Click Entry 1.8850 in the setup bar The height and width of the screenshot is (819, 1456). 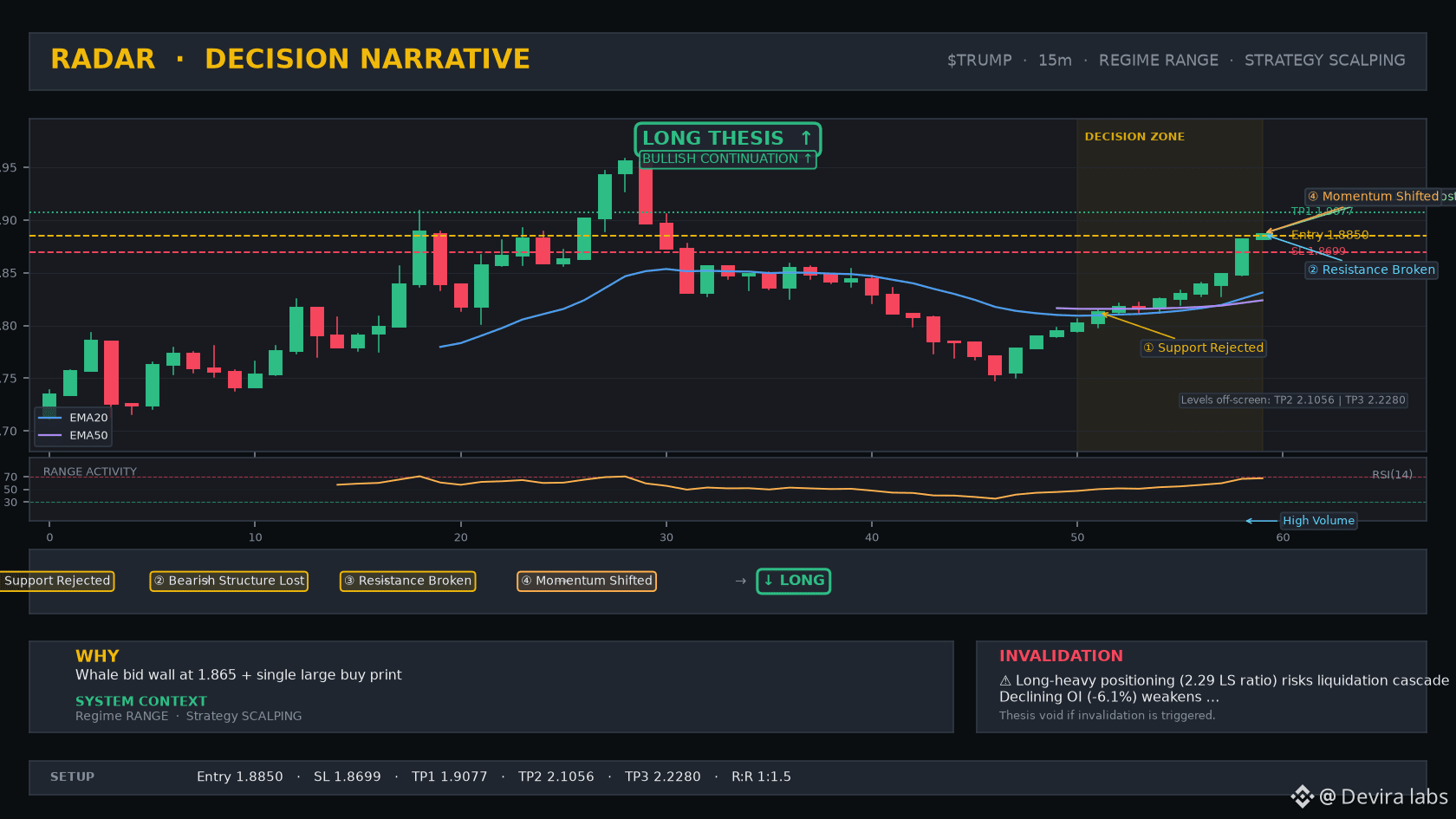click(240, 777)
